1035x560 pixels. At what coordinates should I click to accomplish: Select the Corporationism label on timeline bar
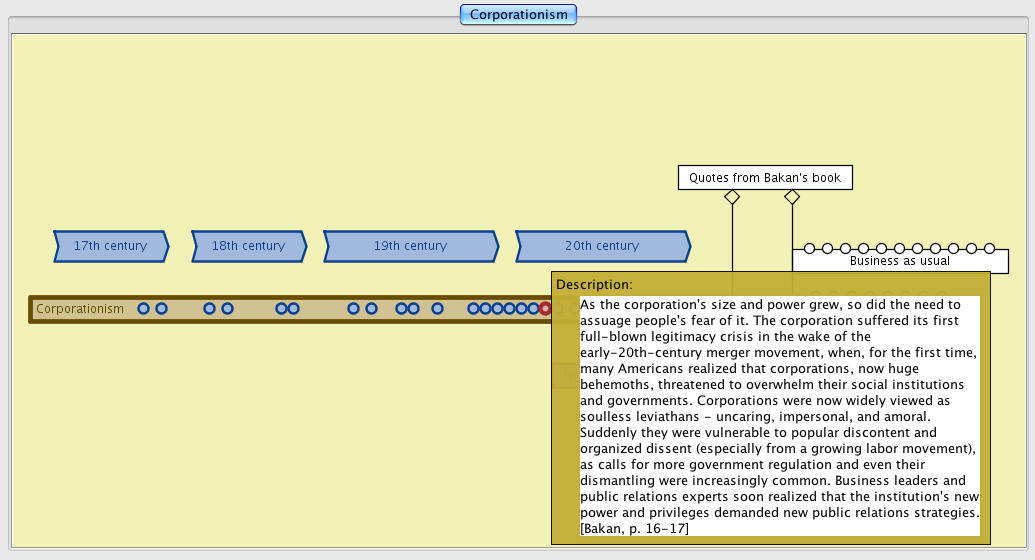80,309
